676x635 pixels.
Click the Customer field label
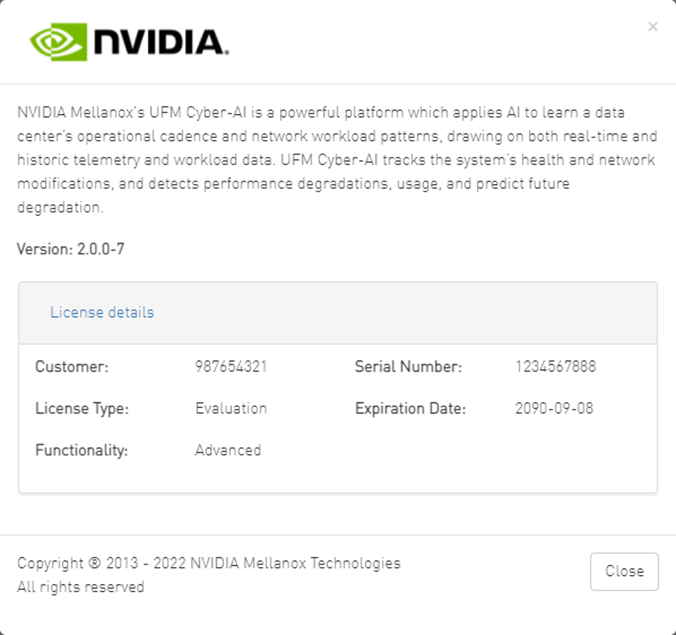[x=71, y=367]
